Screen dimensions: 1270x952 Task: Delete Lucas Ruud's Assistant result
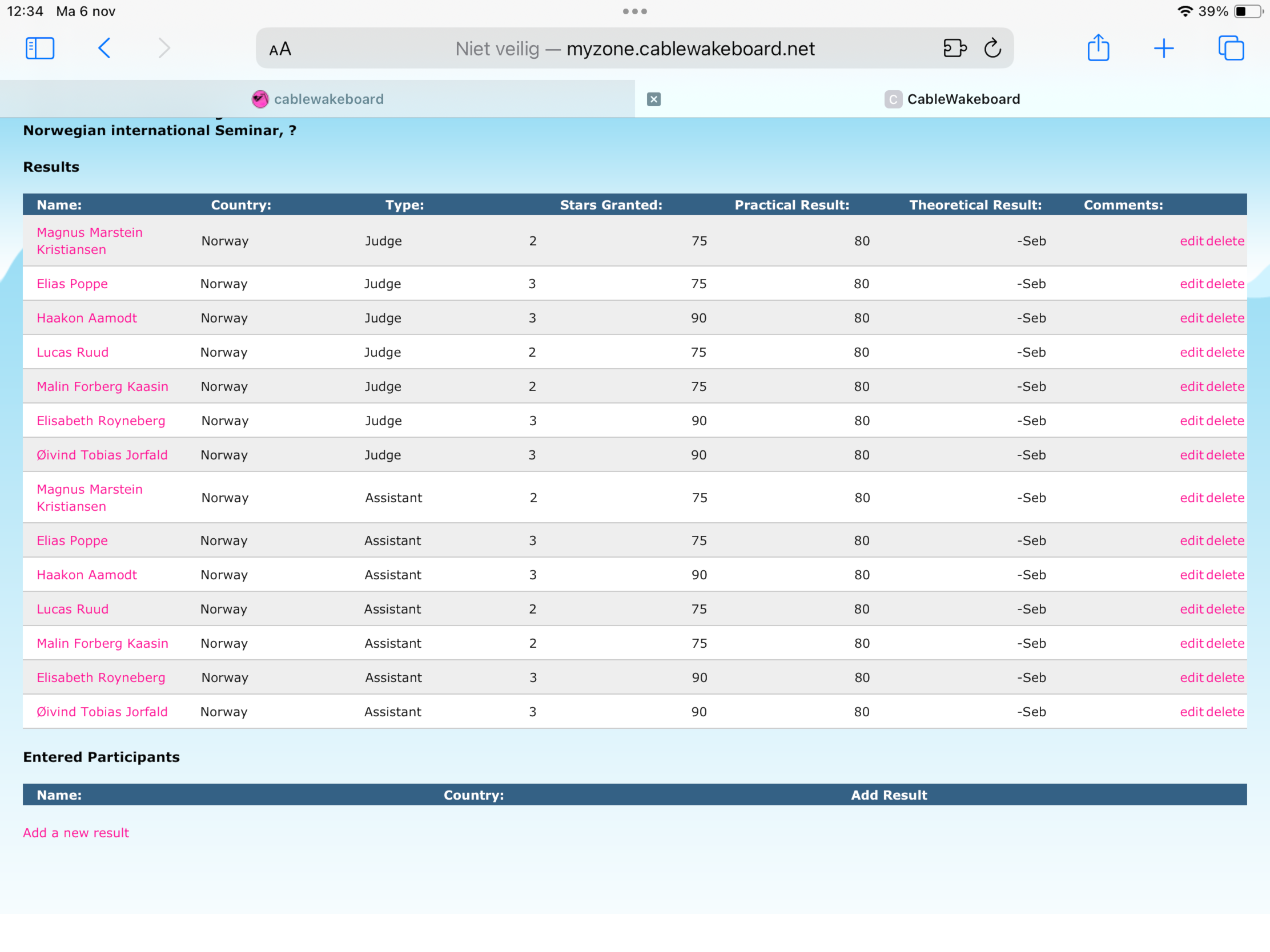pos(1225,609)
